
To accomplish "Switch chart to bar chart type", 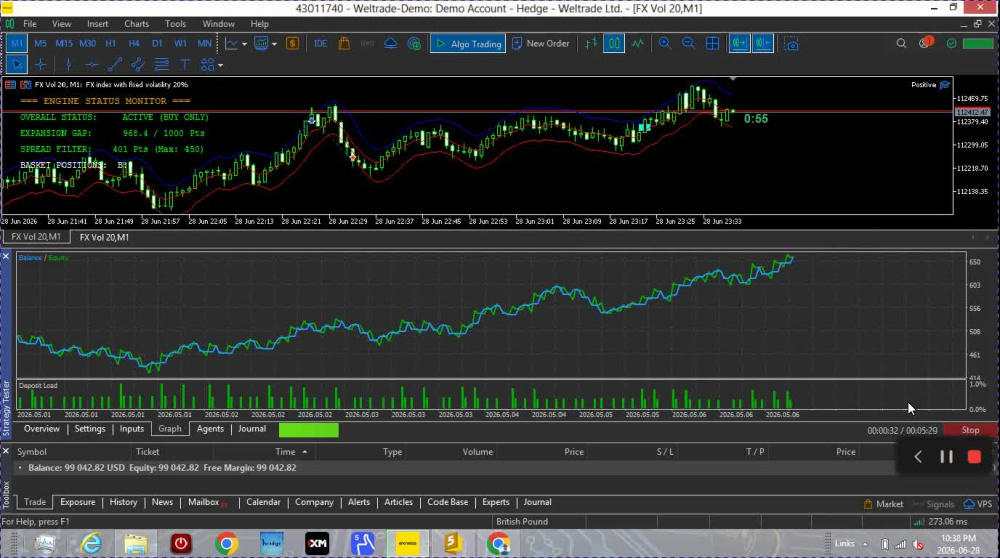I will tap(591, 43).
